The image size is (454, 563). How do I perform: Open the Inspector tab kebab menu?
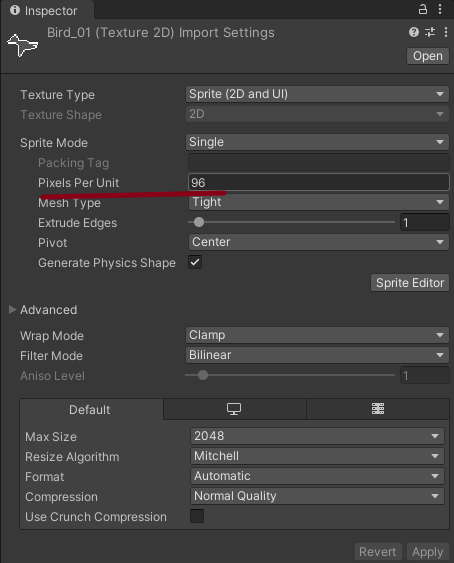[x=440, y=9]
